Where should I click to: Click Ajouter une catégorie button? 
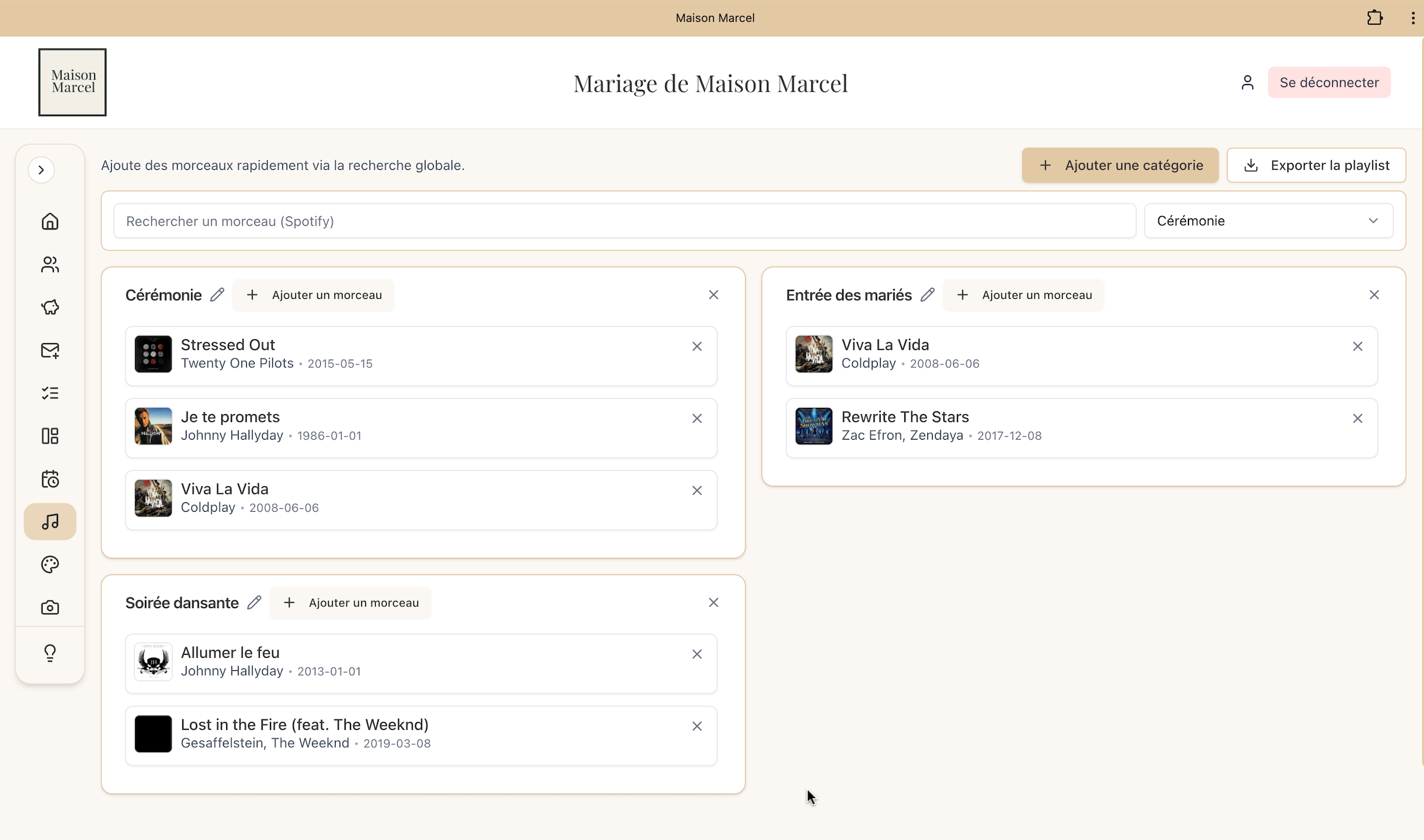pyautogui.click(x=1120, y=165)
